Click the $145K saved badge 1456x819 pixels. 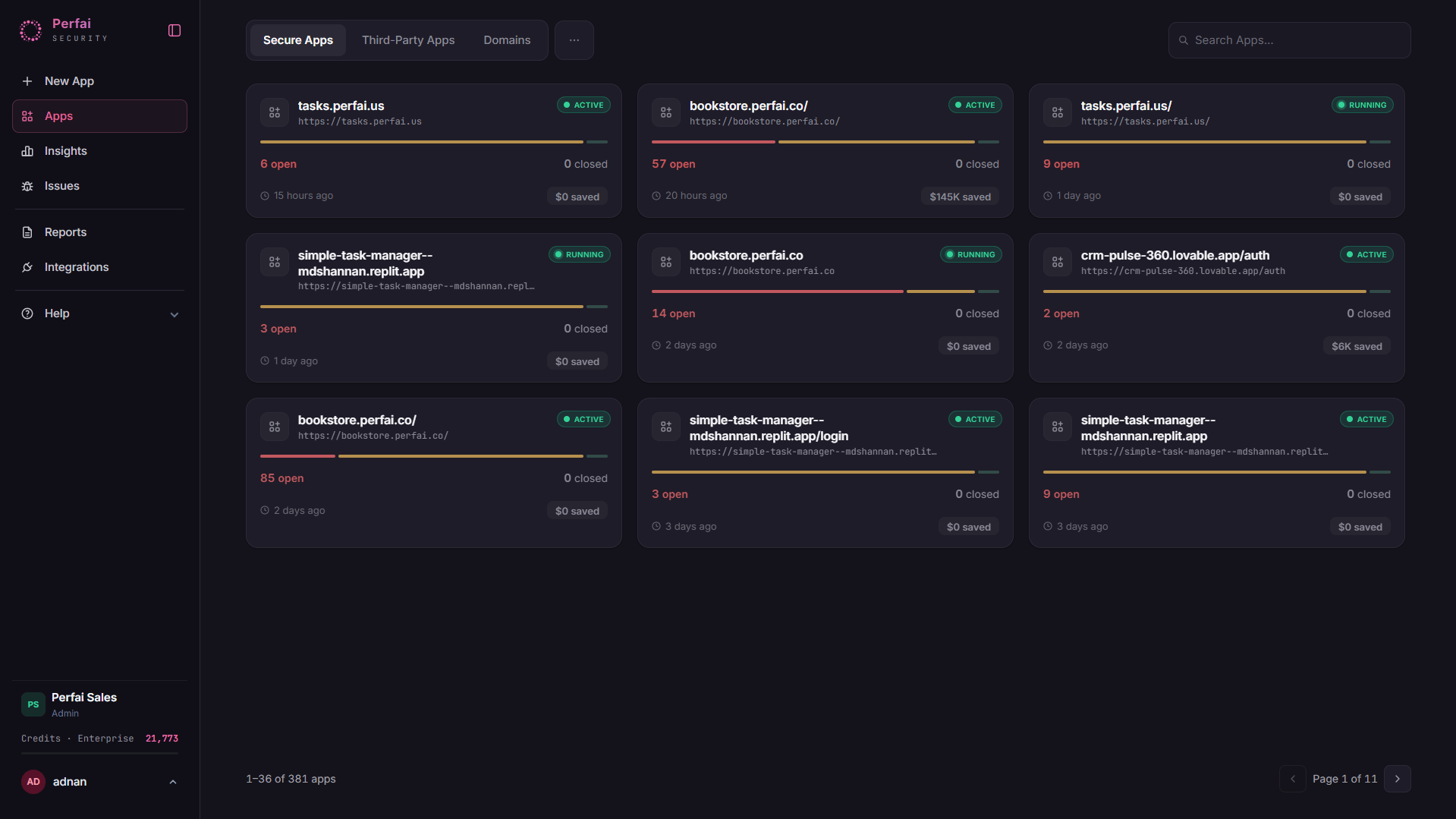pos(960,197)
